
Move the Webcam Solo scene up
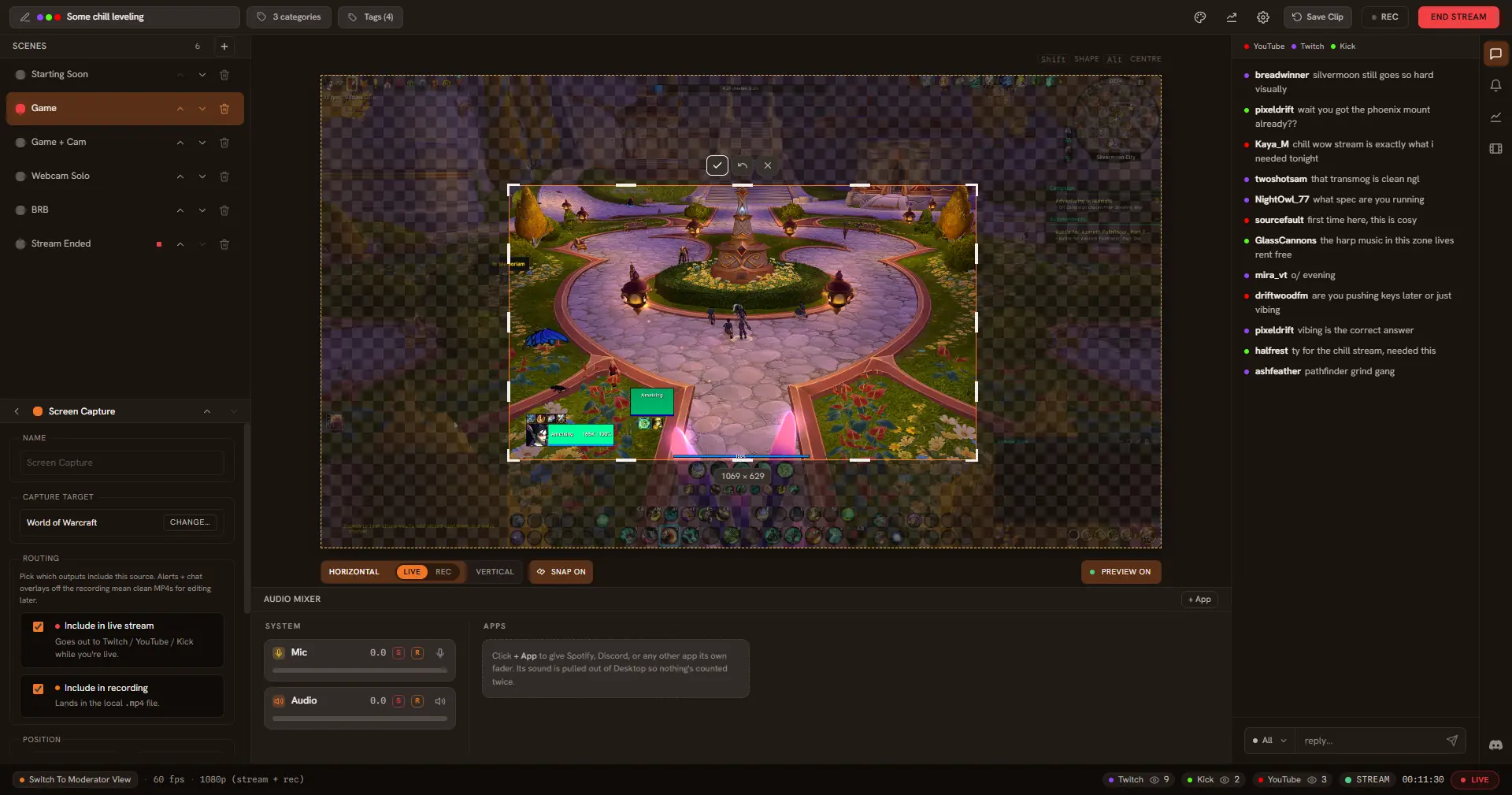[x=180, y=176]
